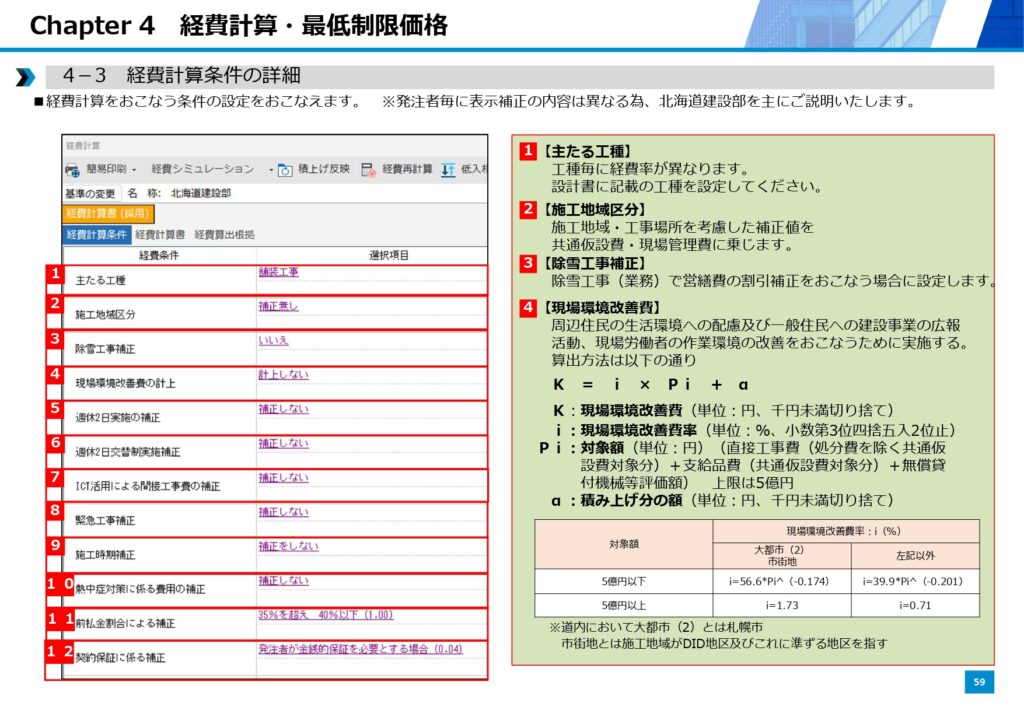Click the いいえ link for 除雪工事補正

[x=273, y=340]
